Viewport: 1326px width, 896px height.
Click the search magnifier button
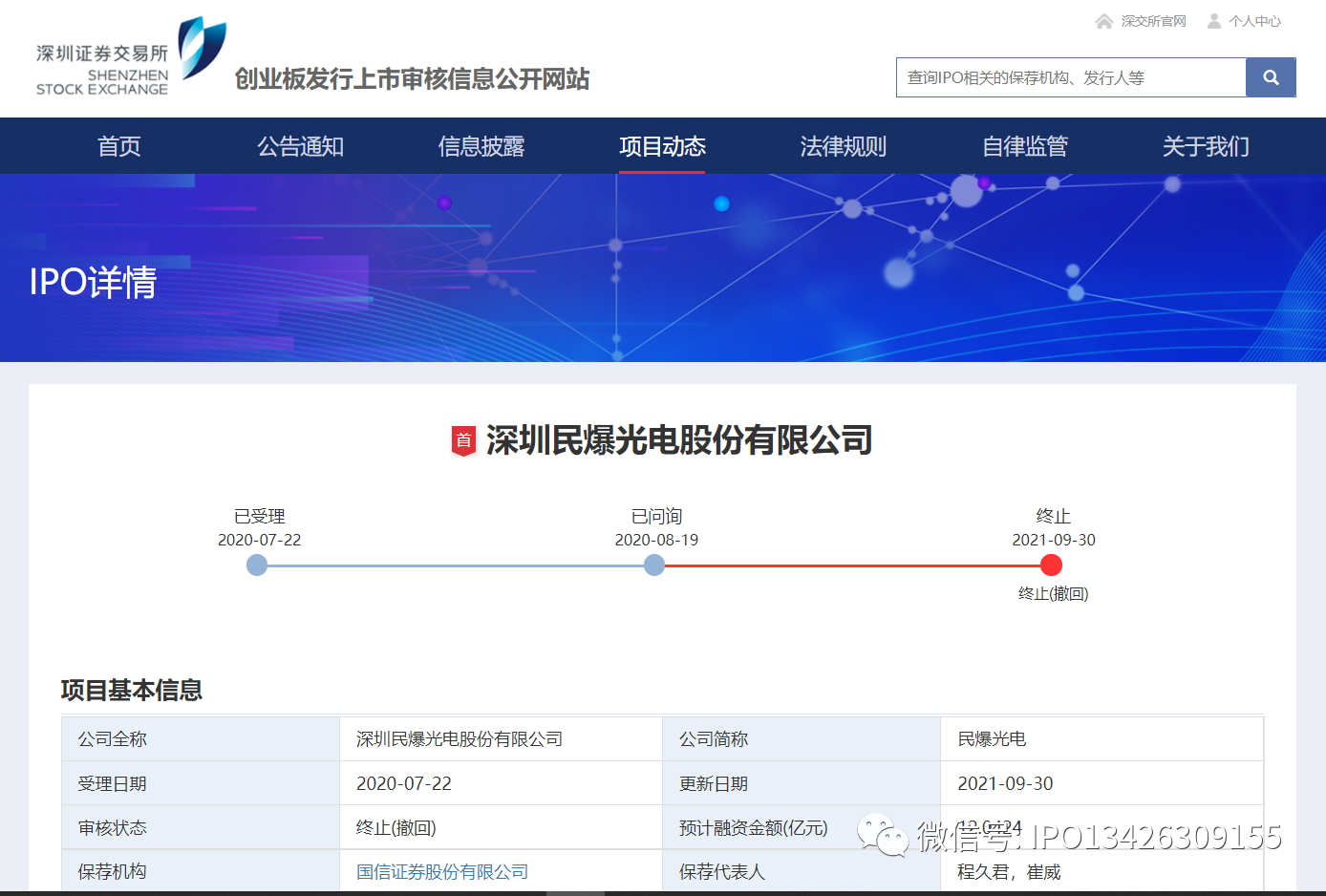(1271, 77)
